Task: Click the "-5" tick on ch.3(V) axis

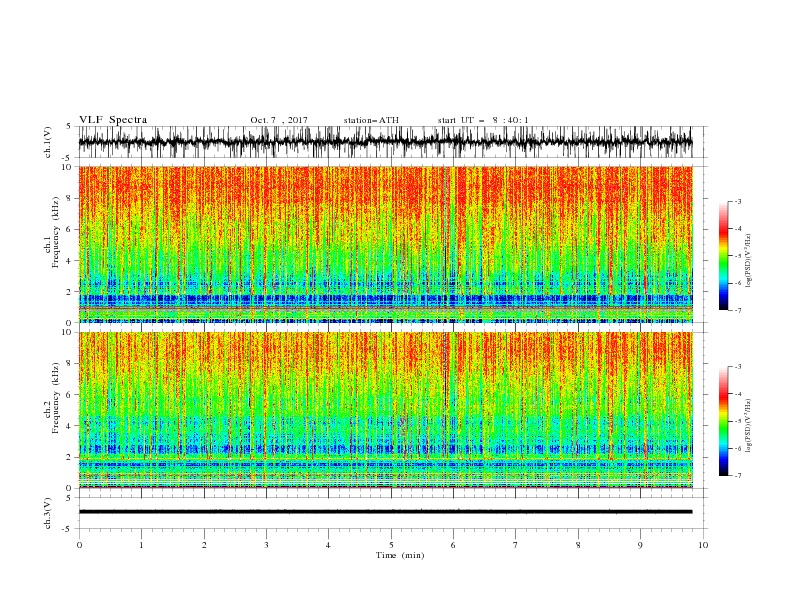Action: click(68, 529)
